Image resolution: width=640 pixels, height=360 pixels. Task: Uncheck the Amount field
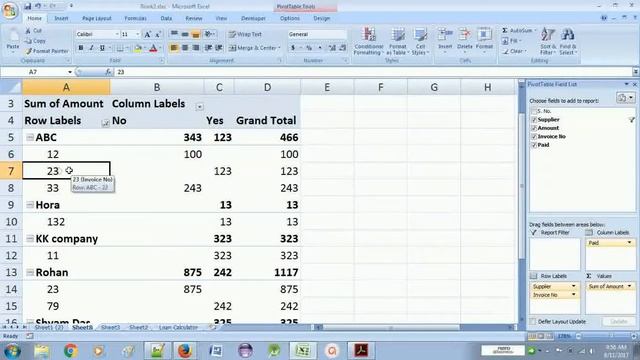534,128
